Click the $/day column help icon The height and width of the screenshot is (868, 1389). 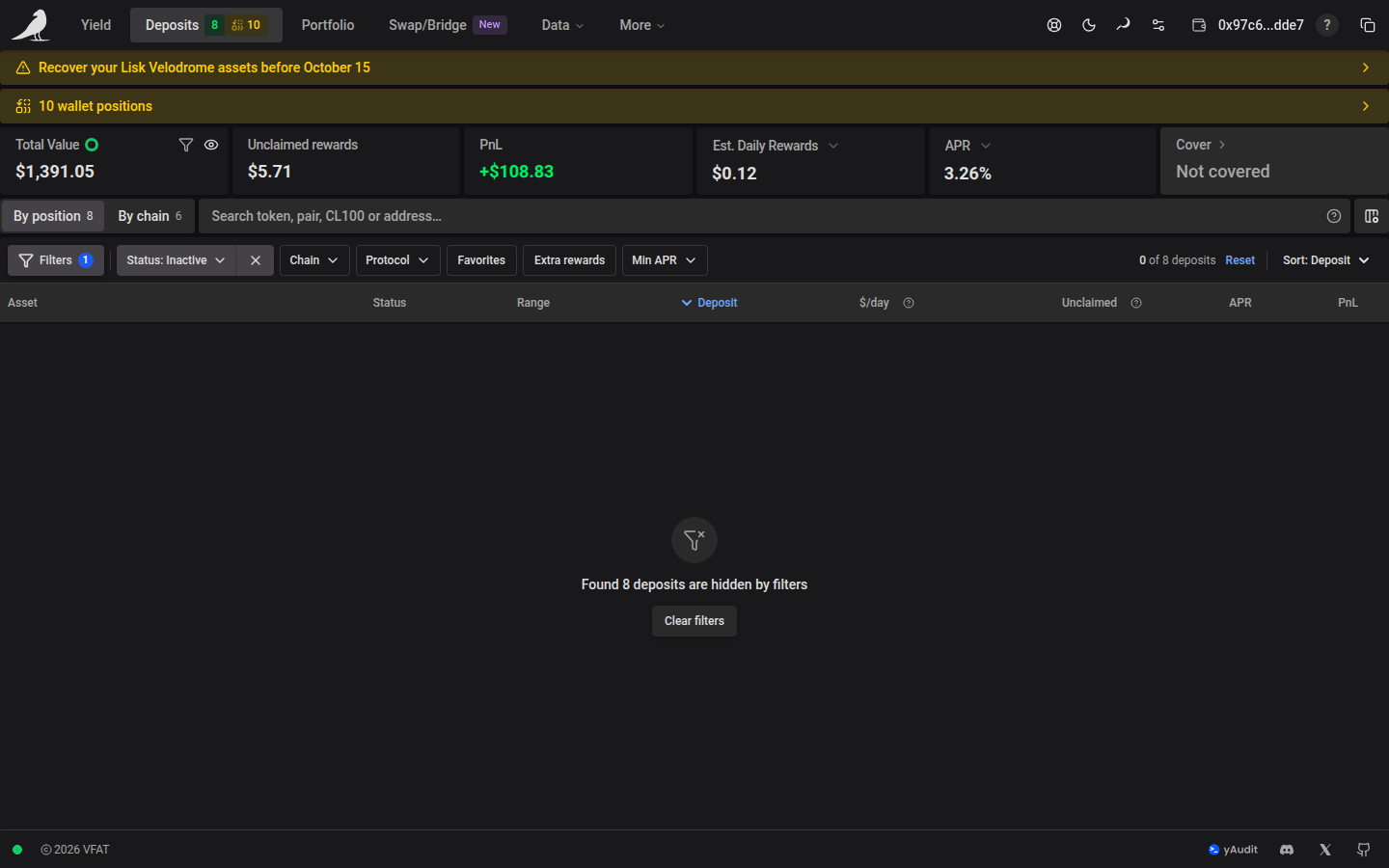tap(909, 303)
